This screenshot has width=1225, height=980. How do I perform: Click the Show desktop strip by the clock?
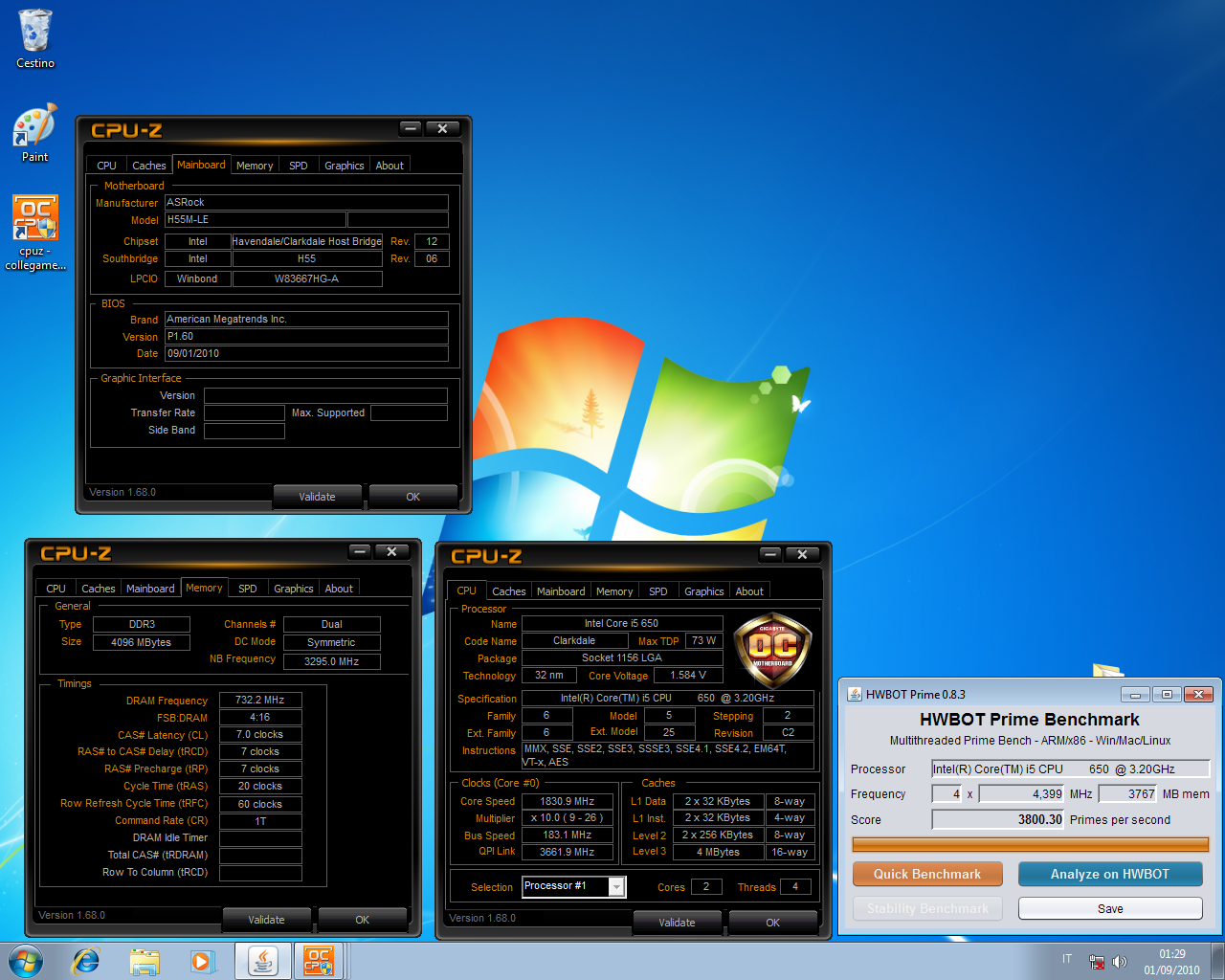coord(1217,961)
